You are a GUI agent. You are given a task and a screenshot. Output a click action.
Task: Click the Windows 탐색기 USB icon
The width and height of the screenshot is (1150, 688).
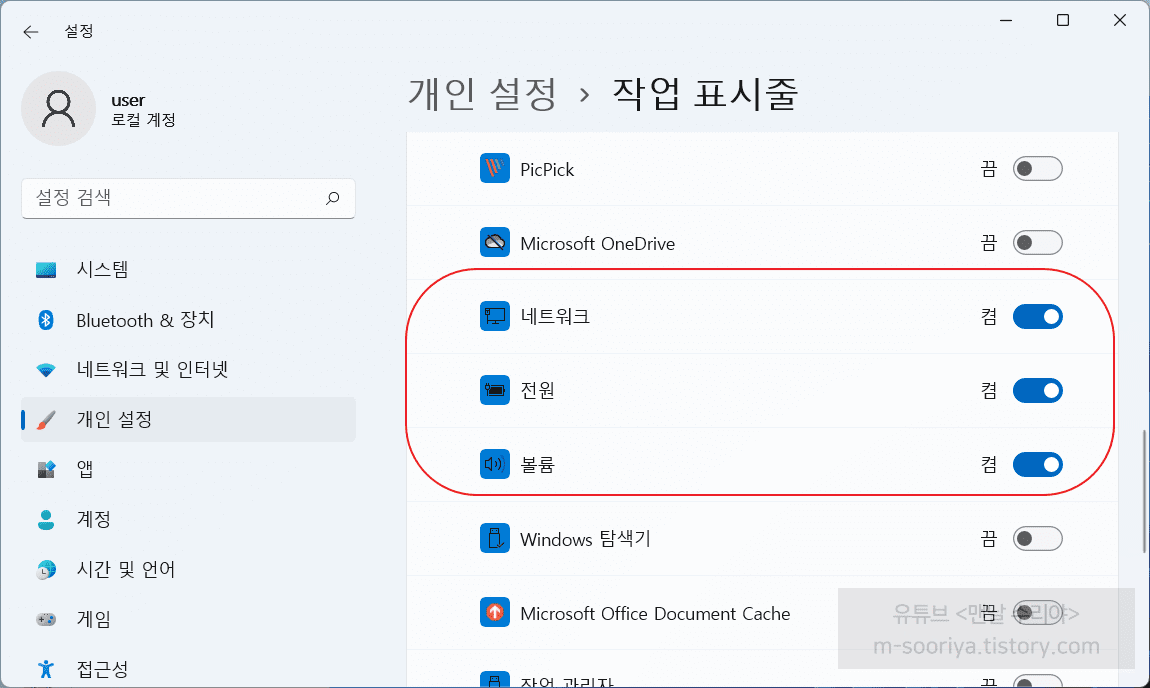pos(495,538)
